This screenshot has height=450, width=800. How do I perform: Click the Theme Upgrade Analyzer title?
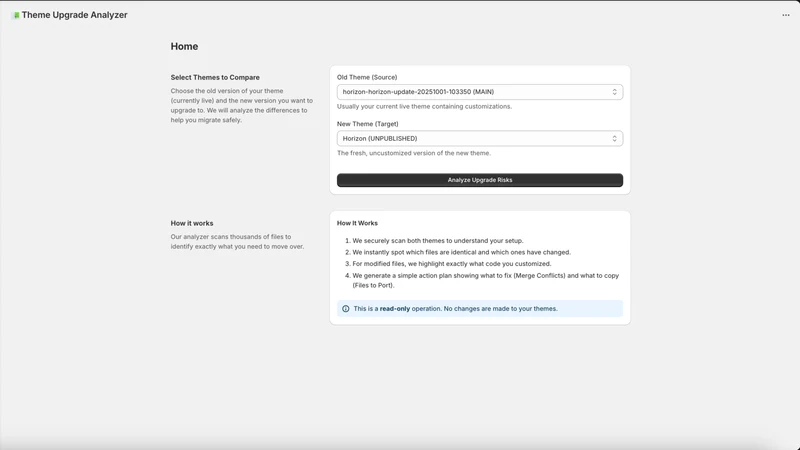[74, 15]
